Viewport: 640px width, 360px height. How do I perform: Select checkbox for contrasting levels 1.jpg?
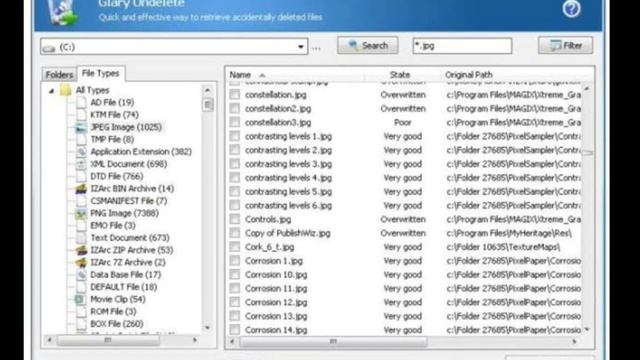click(235, 136)
